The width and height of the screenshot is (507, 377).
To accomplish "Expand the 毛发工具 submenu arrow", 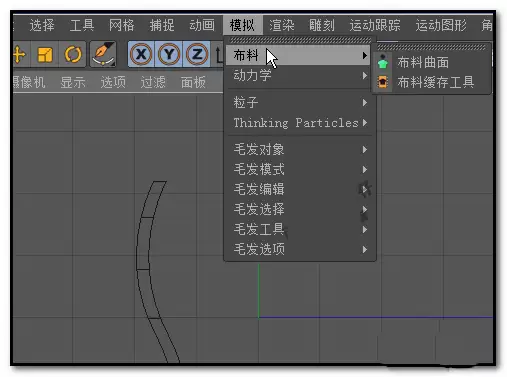I will pyautogui.click(x=365, y=230).
